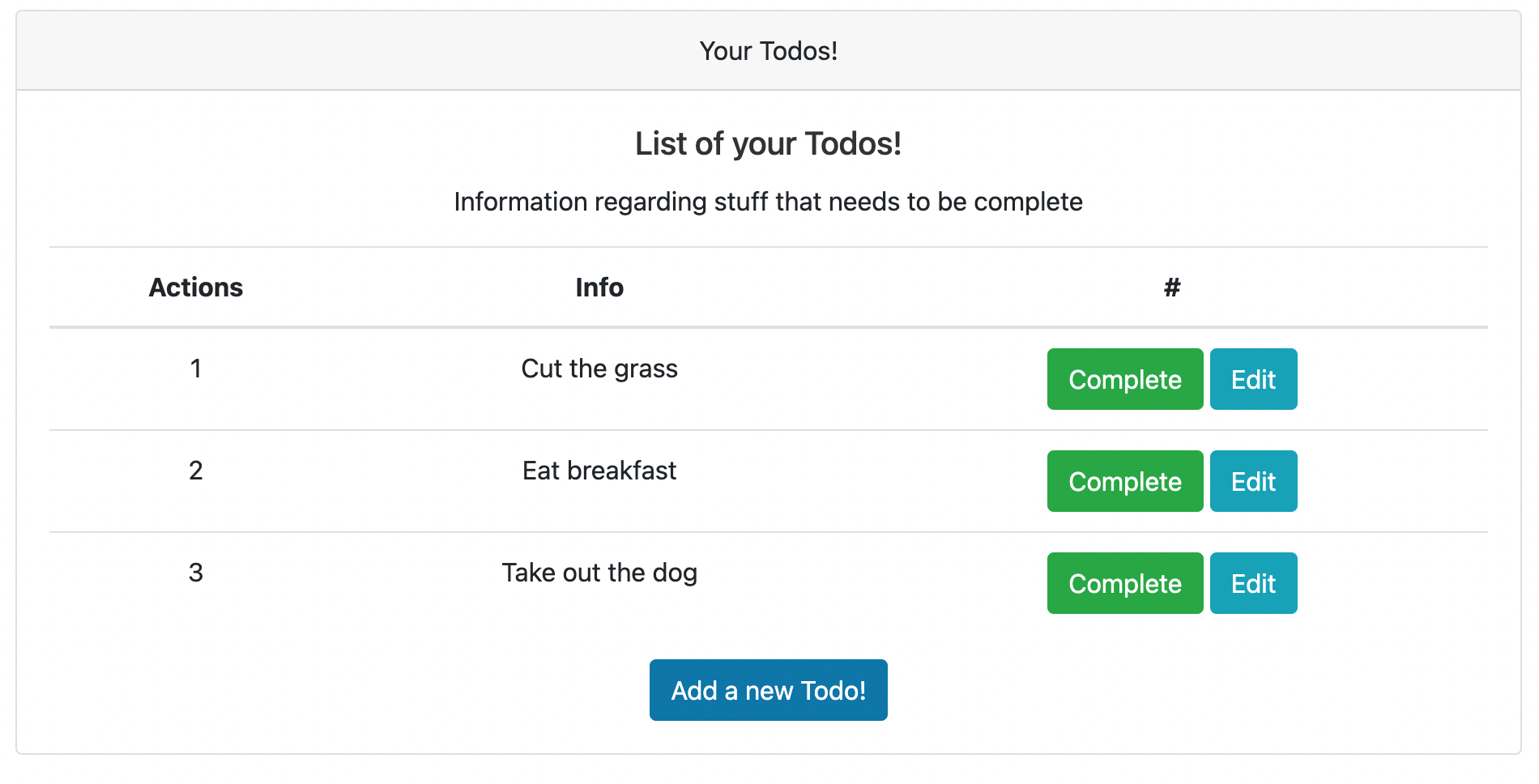
Task: Complete the "Eat breakfast" todo
Action: 1124,481
